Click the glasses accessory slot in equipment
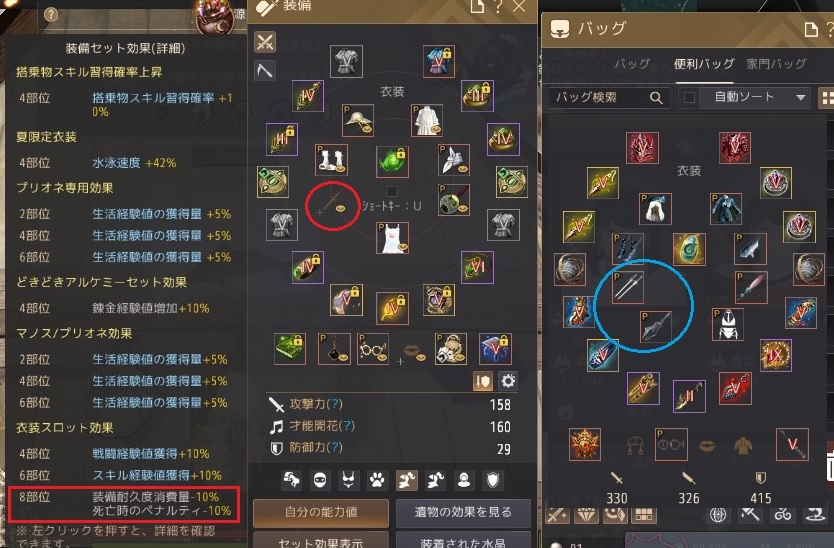Screen dimensions: 834x548 (372, 349)
